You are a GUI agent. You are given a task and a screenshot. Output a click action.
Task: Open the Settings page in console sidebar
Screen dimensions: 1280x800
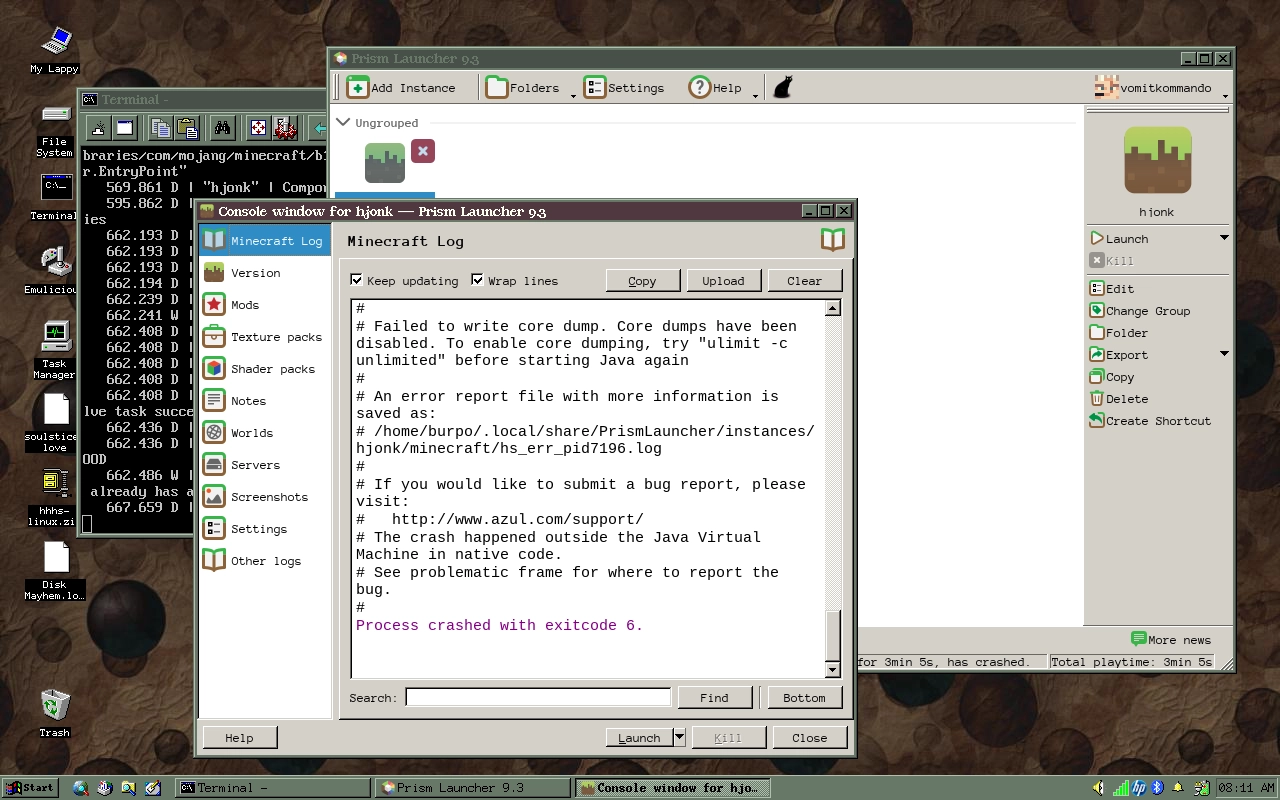pyautogui.click(x=265, y=528)
